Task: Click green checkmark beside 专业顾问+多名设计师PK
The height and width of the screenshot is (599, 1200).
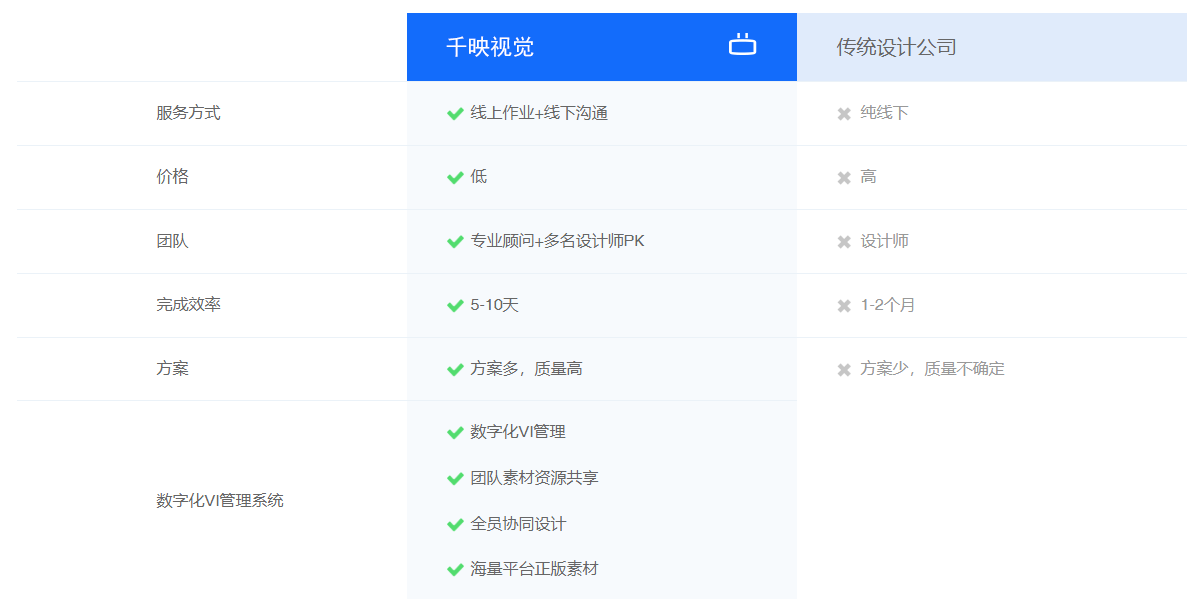Action: pos(455,242)
